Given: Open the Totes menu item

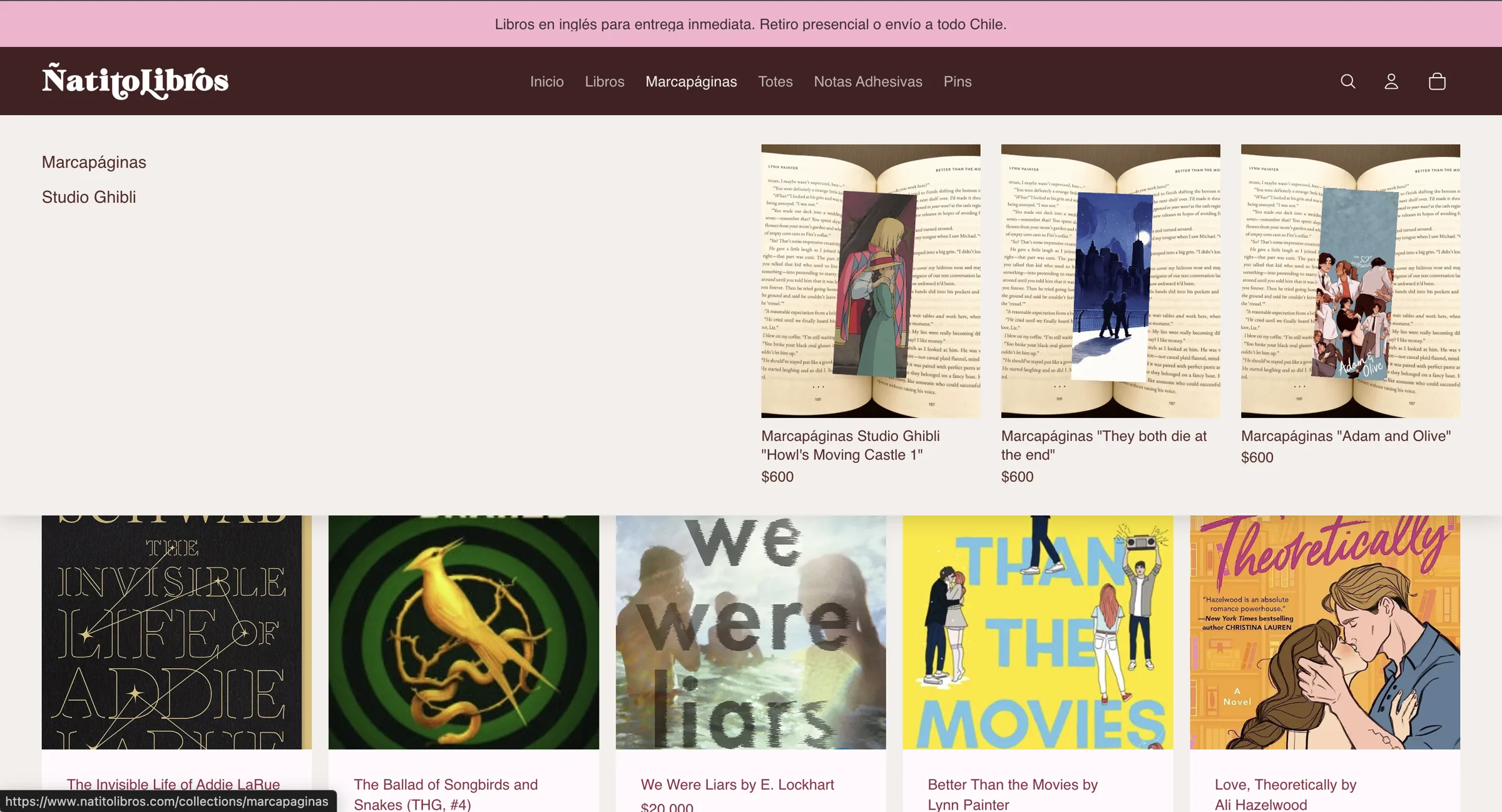Looking at the screenshot, I should (775, 81).
